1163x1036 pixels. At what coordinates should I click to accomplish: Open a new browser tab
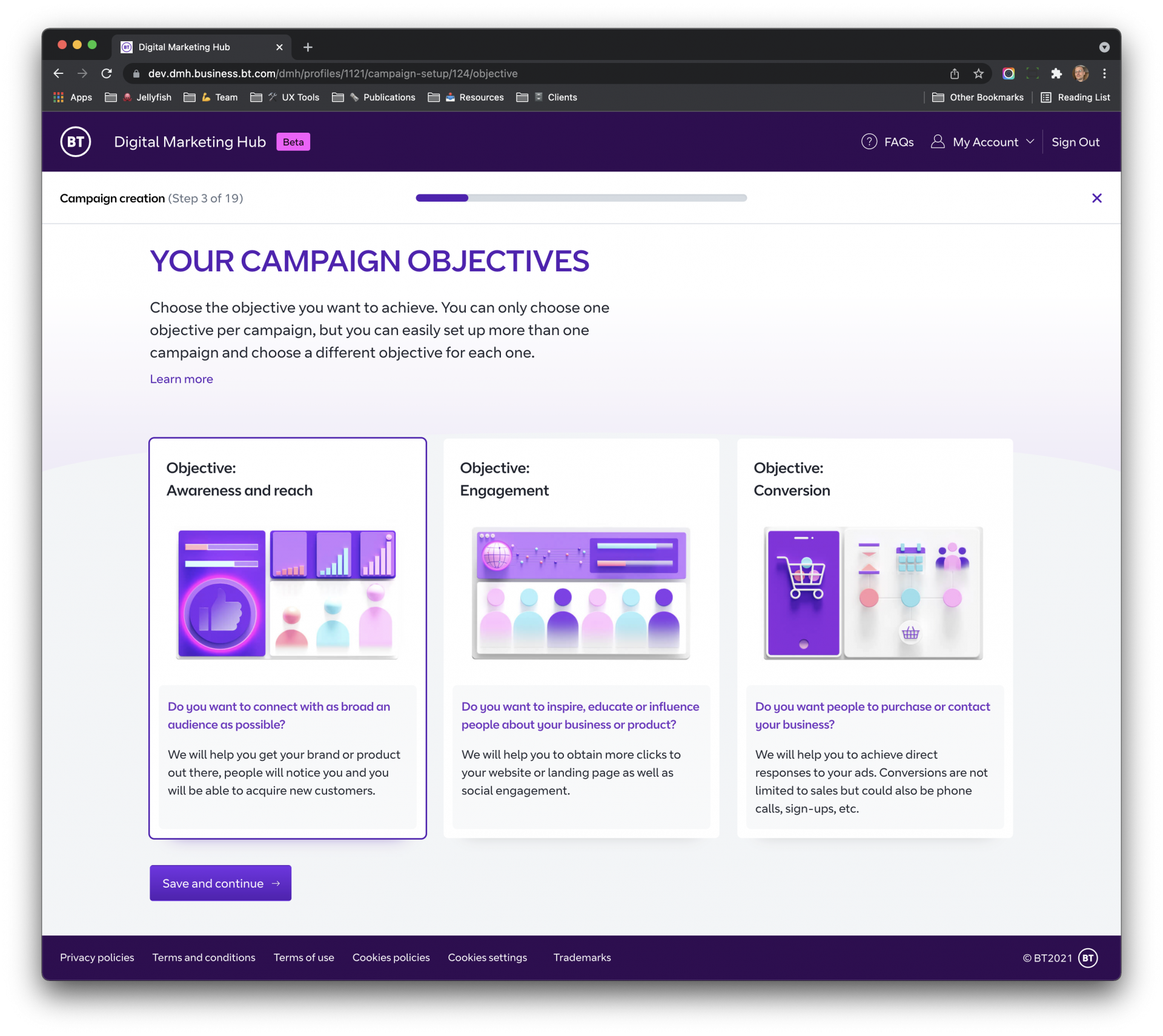[308, 47]
